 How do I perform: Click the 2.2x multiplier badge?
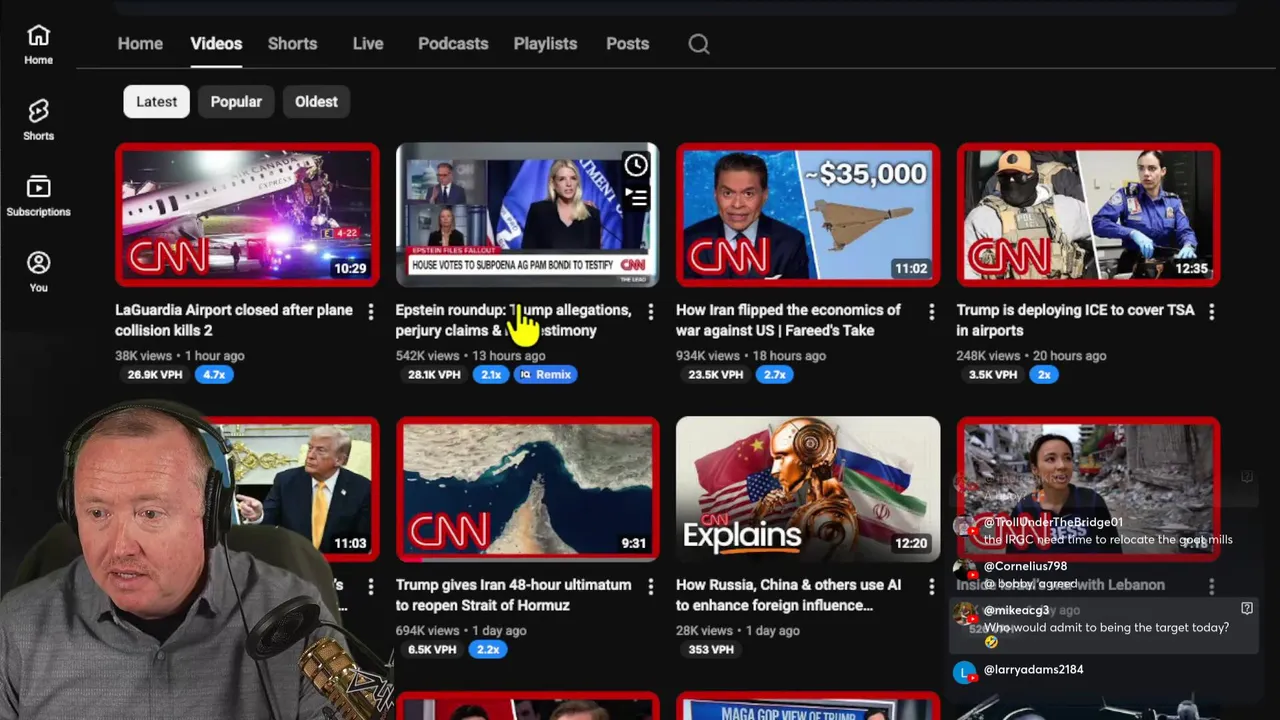click(x=488, y=649)
